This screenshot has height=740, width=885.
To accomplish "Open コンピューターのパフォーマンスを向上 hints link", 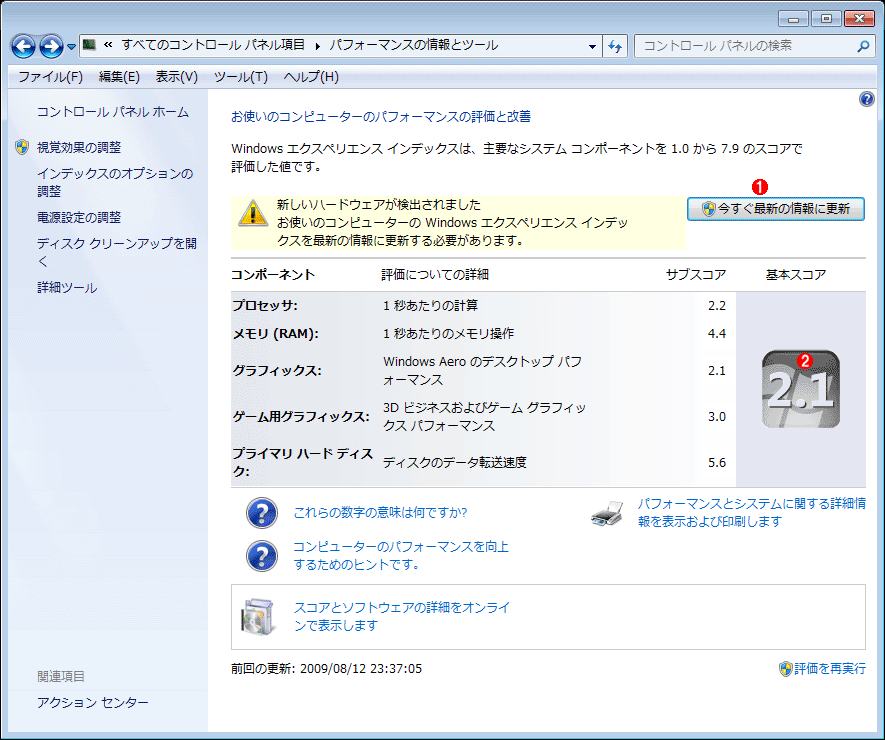I will [x=401, y=555].
